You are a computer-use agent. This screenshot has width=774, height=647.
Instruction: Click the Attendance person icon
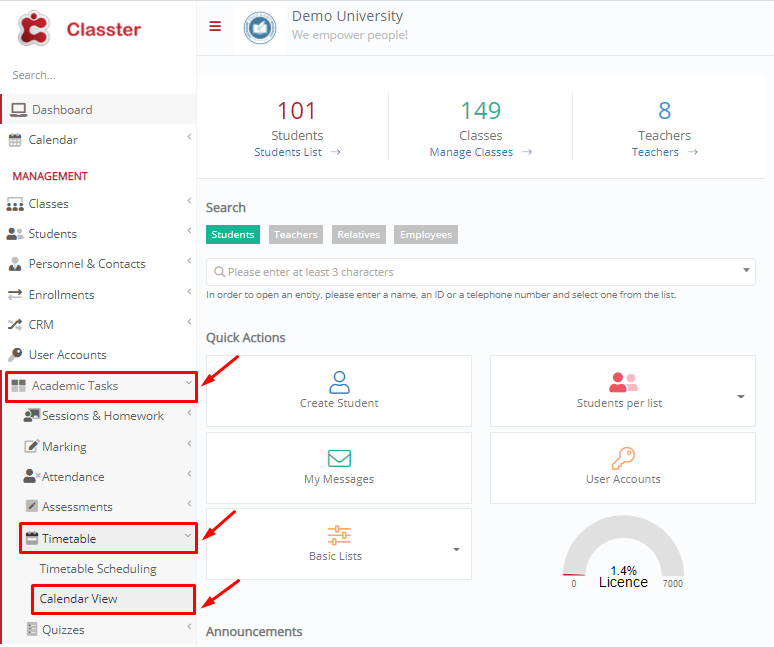point(31,476)
